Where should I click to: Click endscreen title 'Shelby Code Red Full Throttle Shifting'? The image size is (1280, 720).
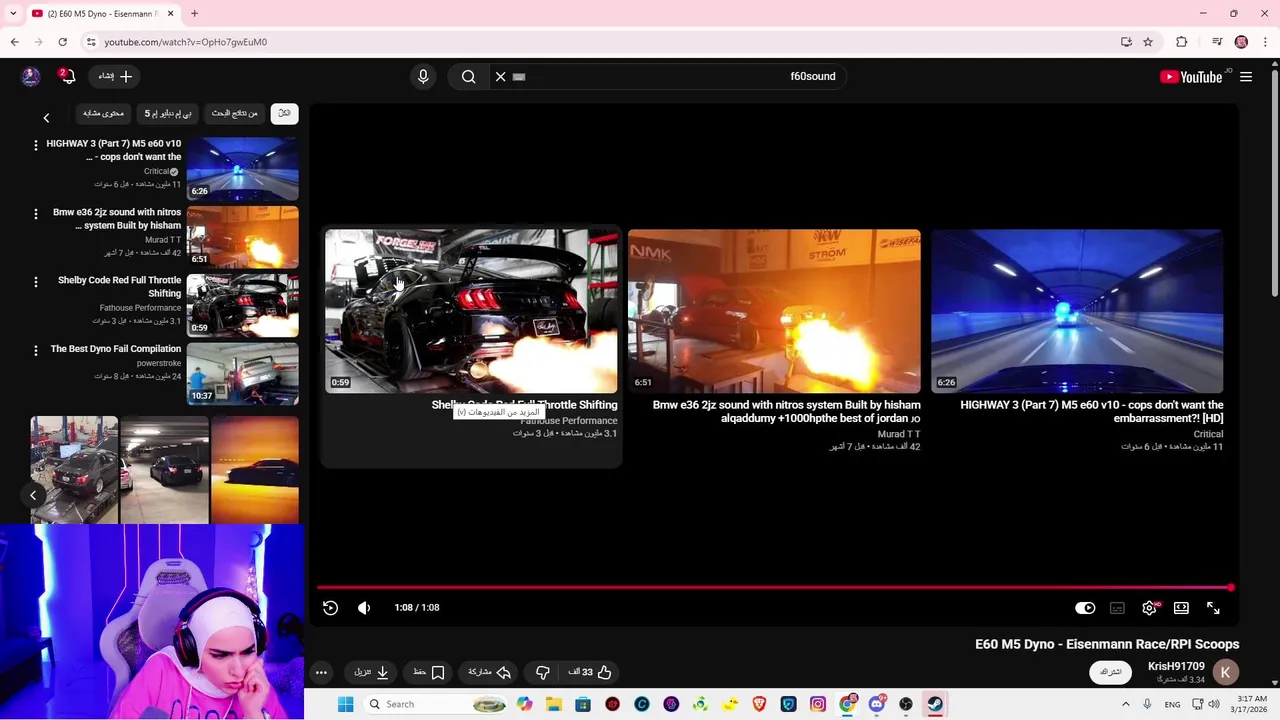524,405
